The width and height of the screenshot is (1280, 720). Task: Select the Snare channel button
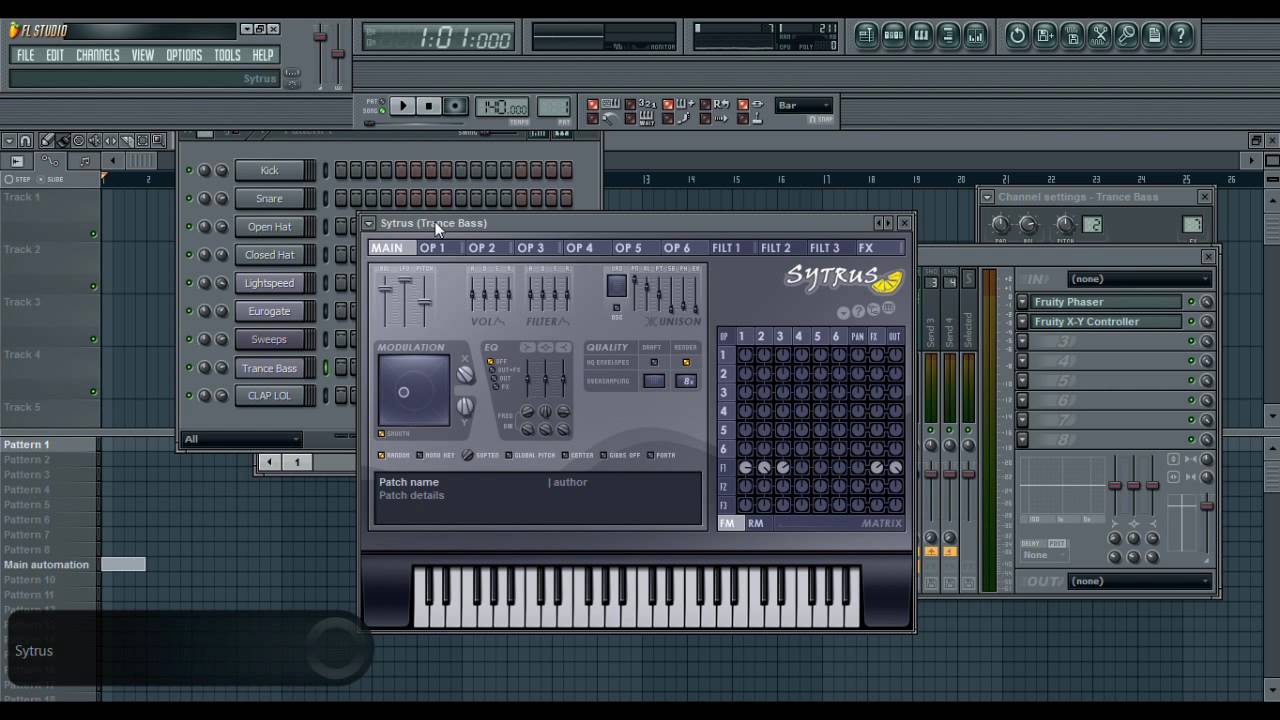(269, 198)
